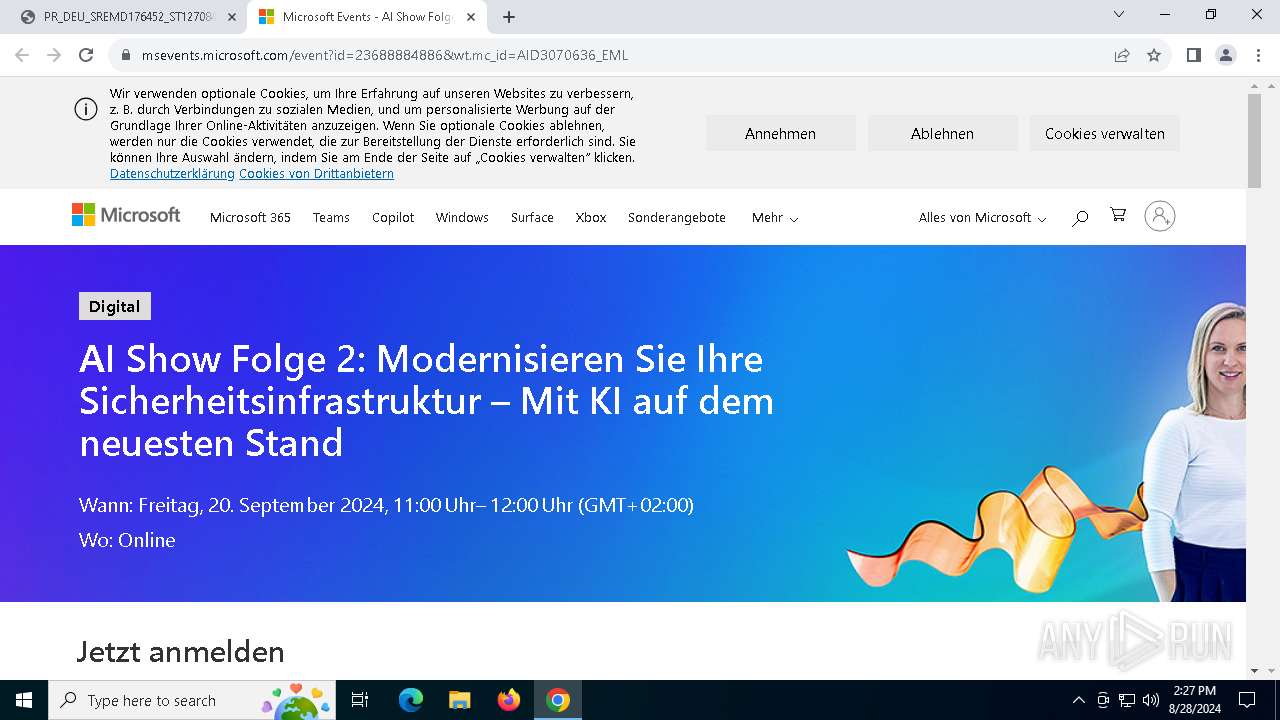Close the Microsoft Events tab
Viewport: 1280px width, 720px height.
pos(471,17)
